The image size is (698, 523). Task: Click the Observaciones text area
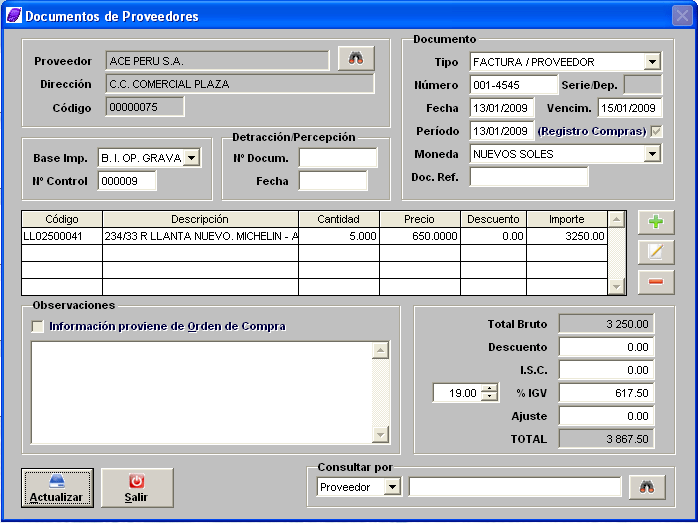pos(202,393)
